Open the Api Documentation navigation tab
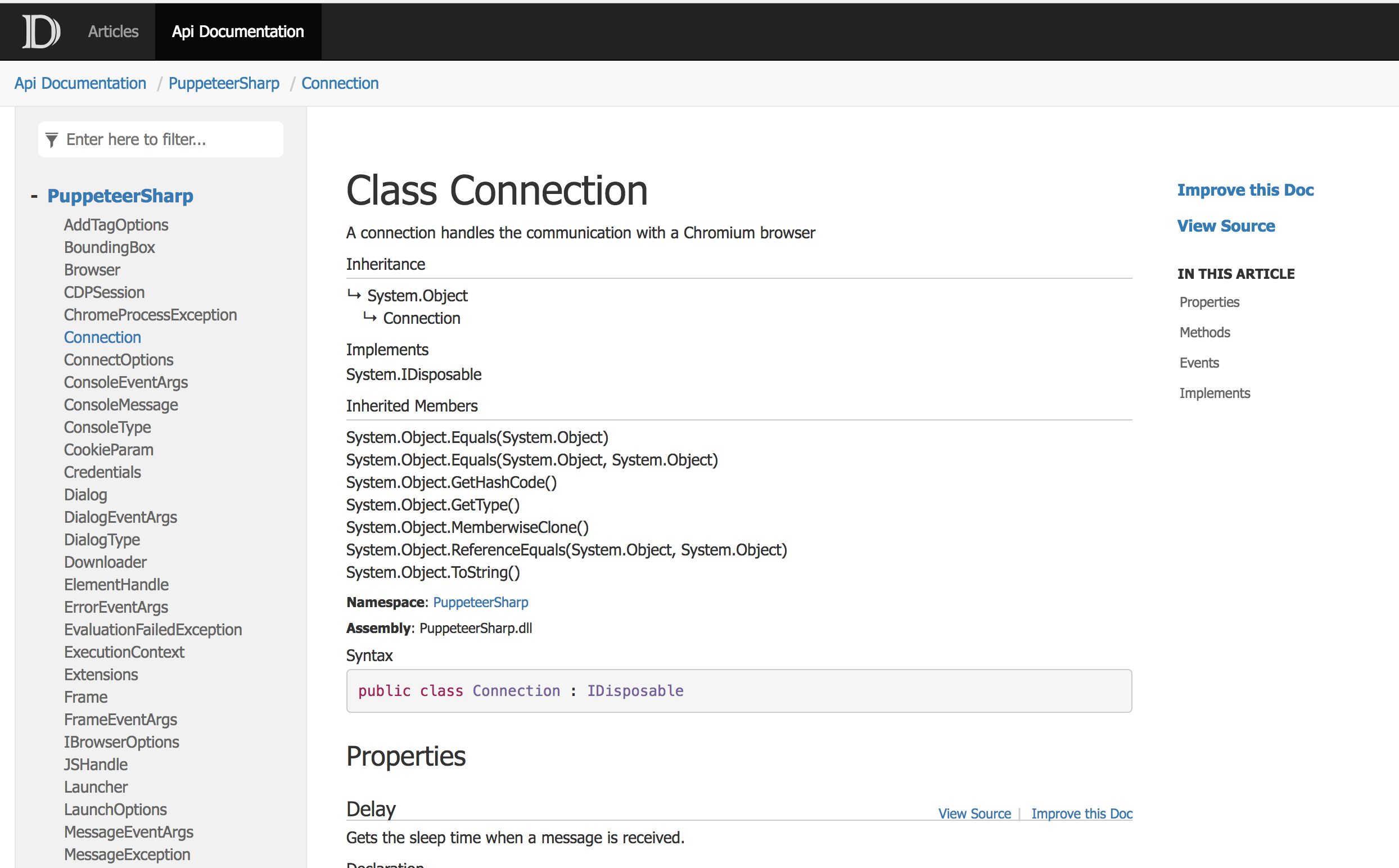This screenshot has height=868, width=1399. (238, 31)
